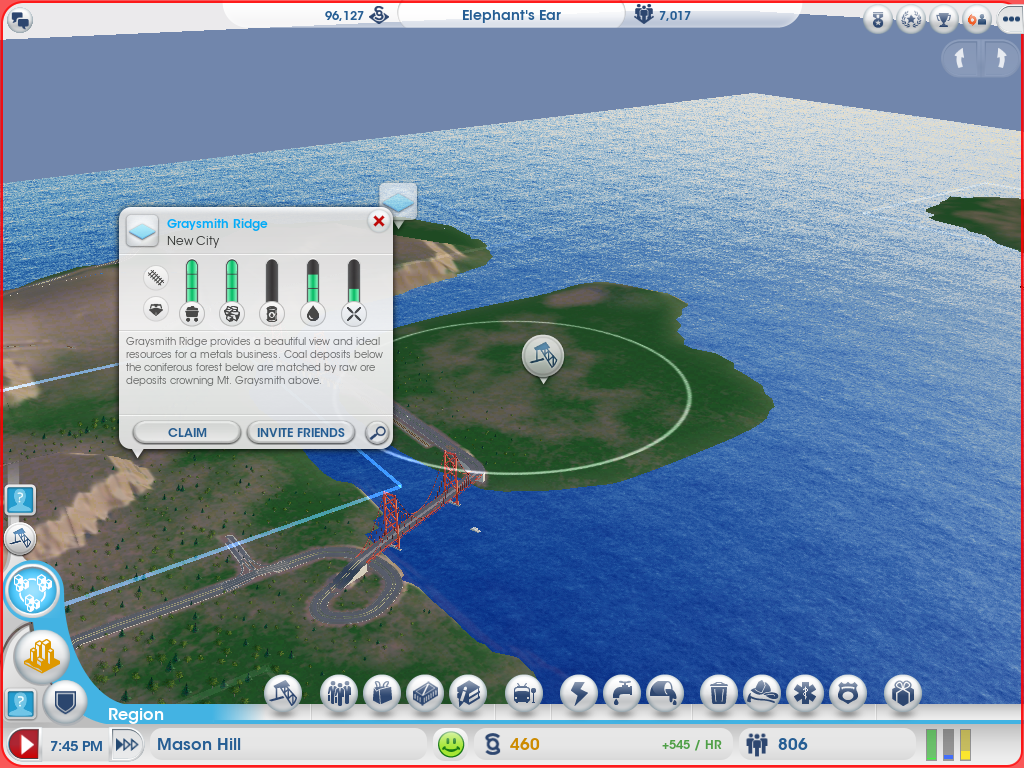Open the power lightning bolt menu
The width and height of the screenshot is (1024, 768).
(579, 694)
